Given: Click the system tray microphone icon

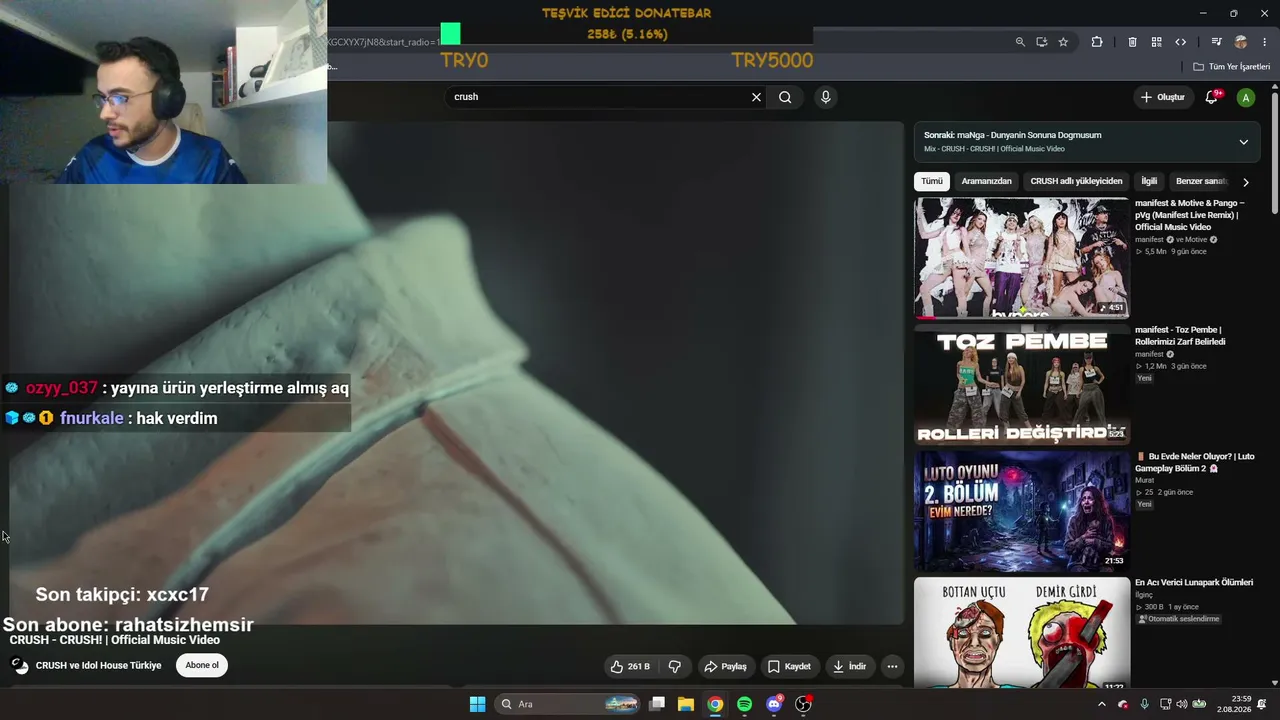Looking at the screenshot, I should pos(1144,704).
